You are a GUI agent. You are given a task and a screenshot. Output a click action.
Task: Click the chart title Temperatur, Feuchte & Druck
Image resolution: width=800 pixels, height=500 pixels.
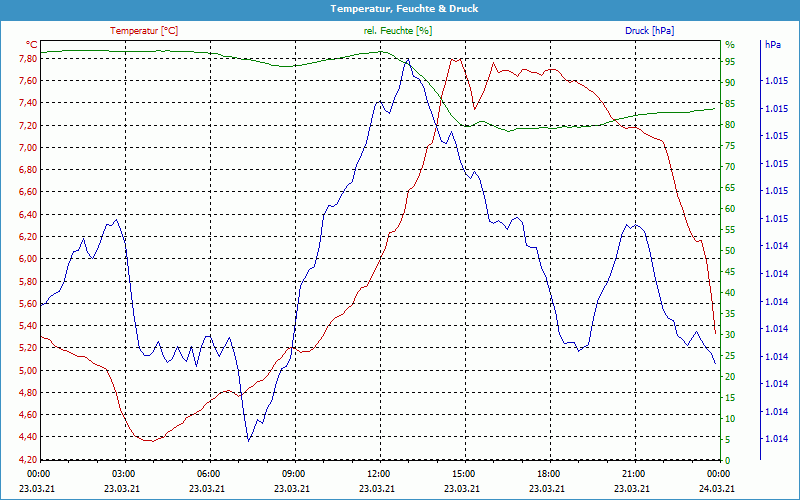point(400,8)
